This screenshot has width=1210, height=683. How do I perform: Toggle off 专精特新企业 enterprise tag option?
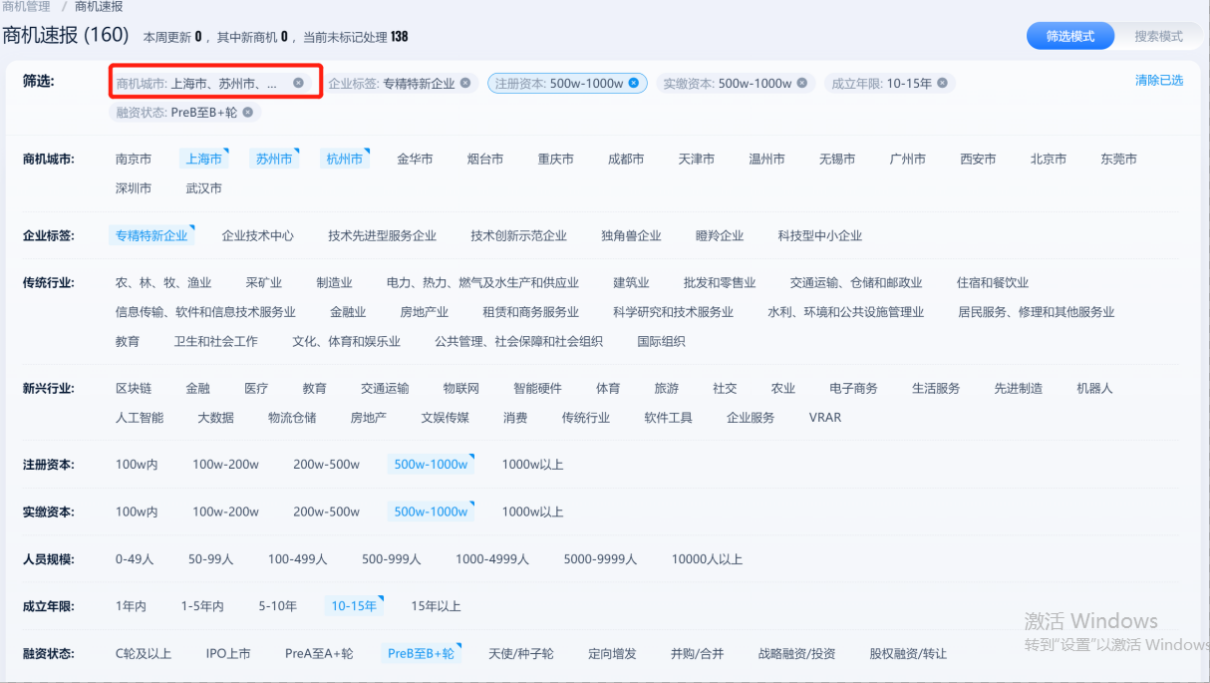[151, 236]
